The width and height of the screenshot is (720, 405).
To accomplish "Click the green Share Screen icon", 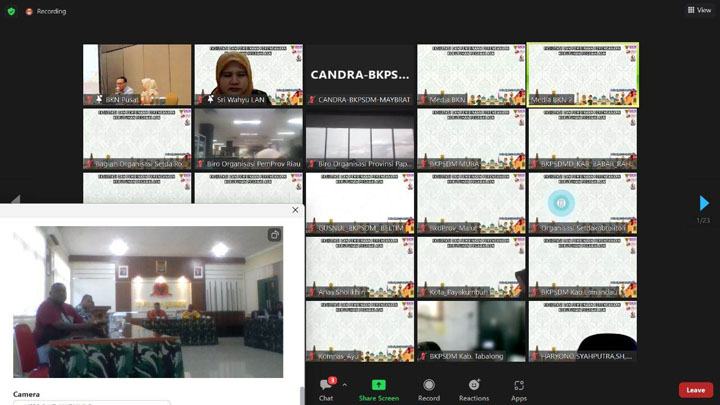I will click(x=379, y=385).
